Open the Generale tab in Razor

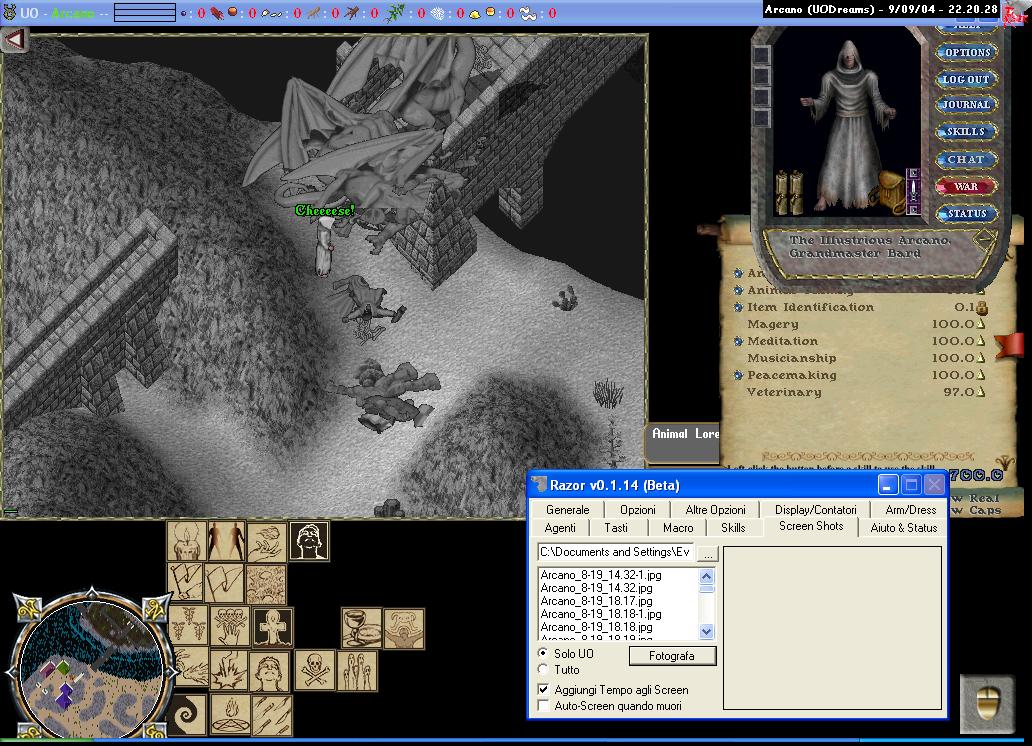(x=567, y=510)
